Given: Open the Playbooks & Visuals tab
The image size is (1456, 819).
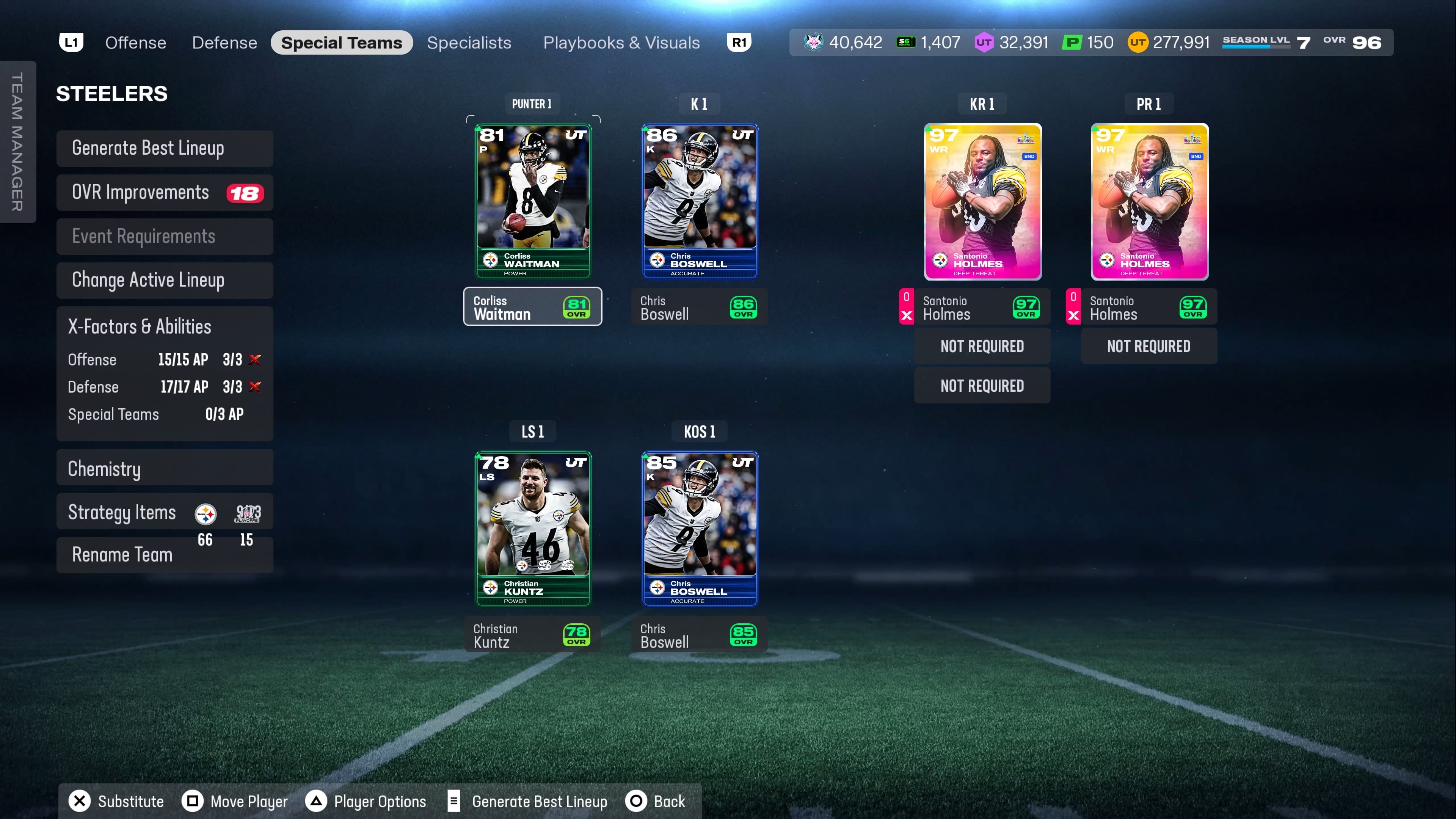Looking at the screenshot, I should click(x=621, y=43).
